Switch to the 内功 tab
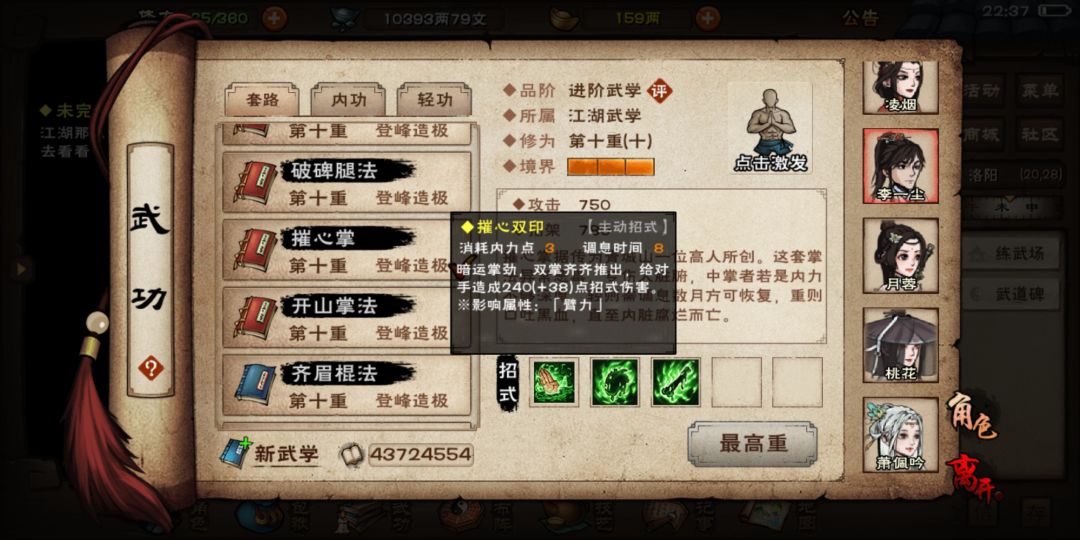 pos(349,100)
